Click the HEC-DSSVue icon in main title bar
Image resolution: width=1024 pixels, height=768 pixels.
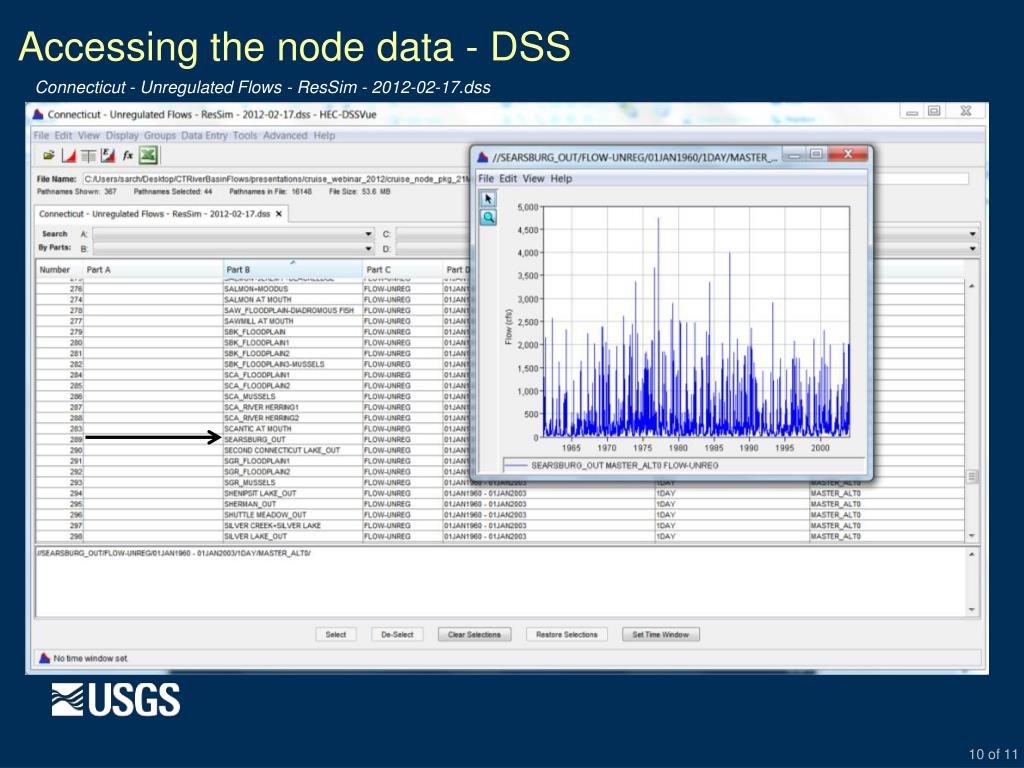point(39,114)
